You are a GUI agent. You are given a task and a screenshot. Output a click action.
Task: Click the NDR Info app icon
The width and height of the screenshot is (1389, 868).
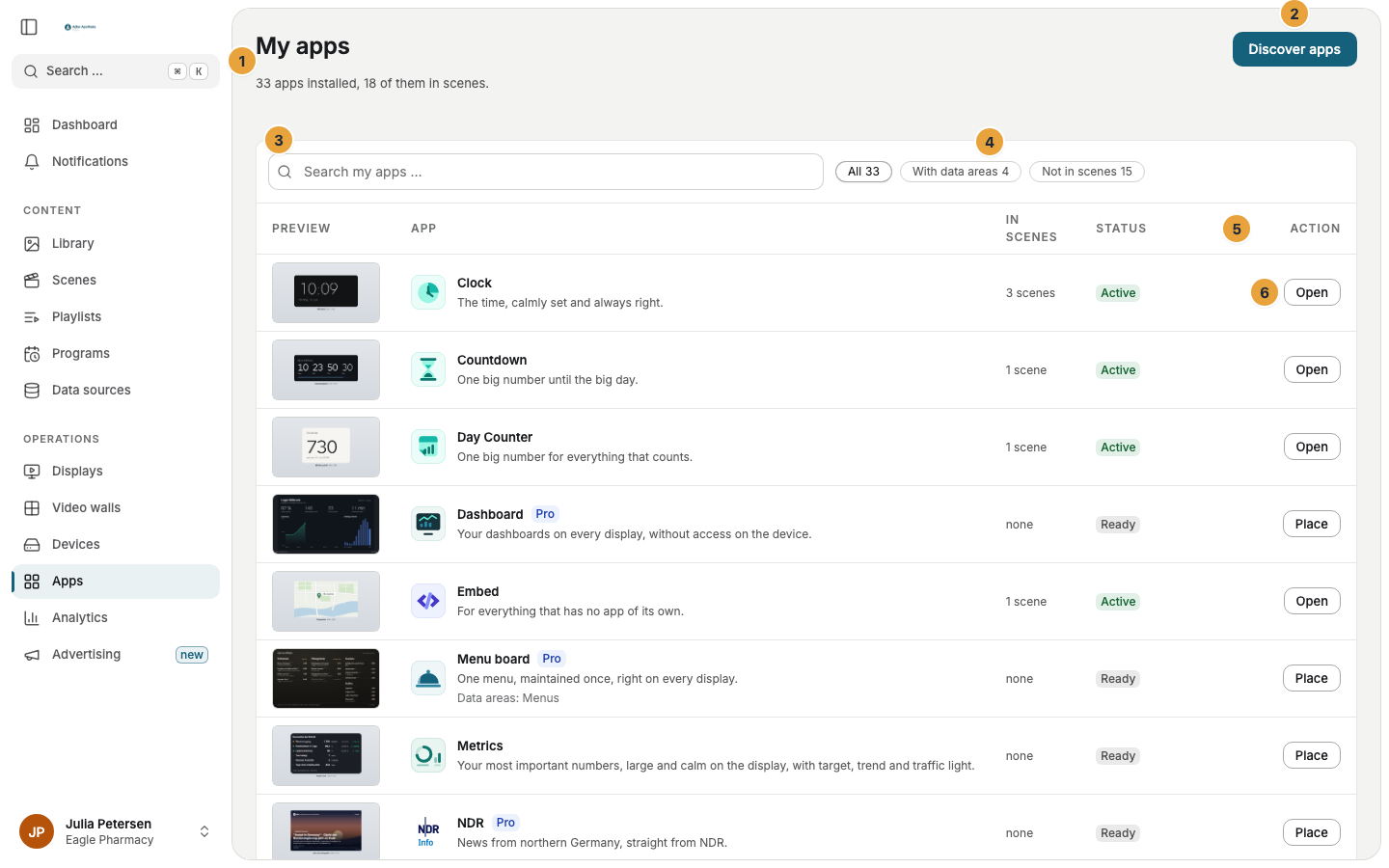(428, 832)
